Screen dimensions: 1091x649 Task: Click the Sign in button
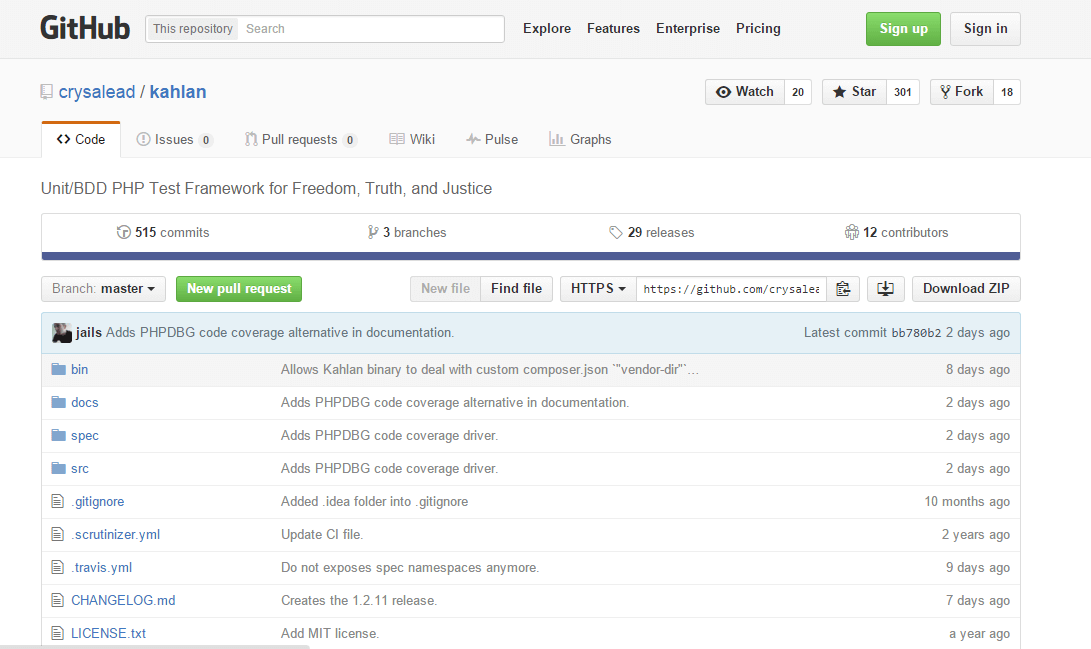pos(985,29)
